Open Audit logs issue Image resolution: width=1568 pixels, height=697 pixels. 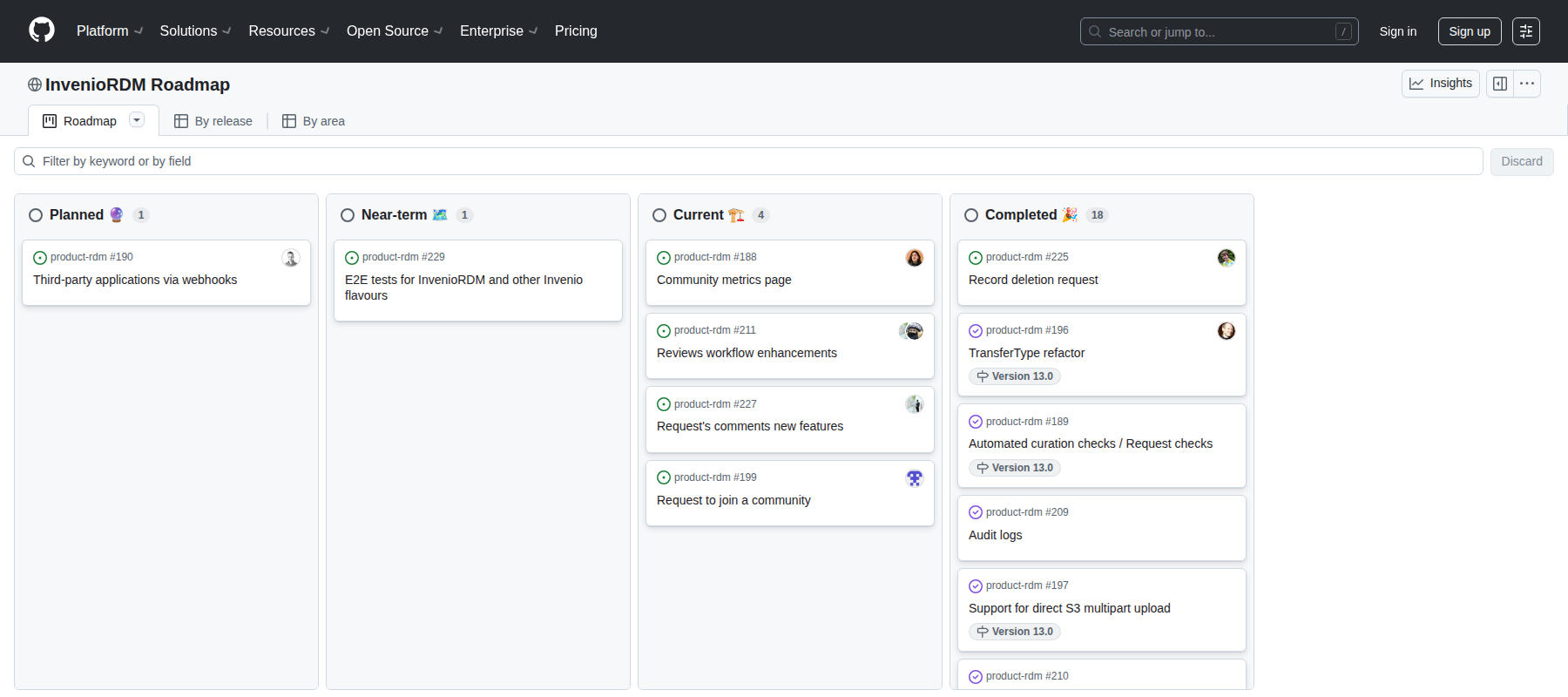(x=996, y=535)
